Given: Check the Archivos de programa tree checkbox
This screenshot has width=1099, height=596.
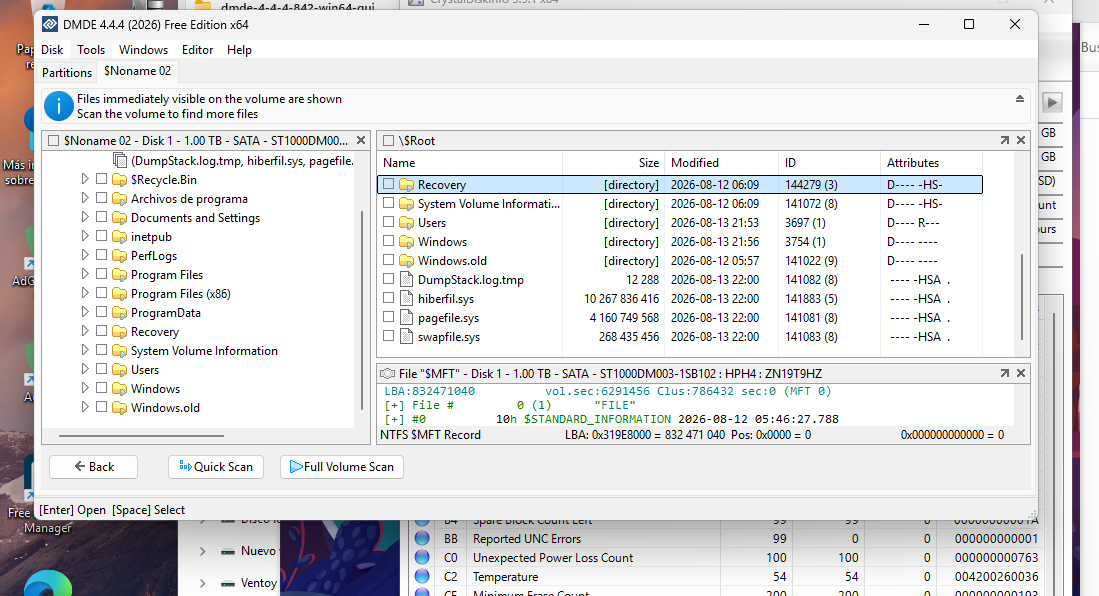Looking at the screenshot, I should coord(102,198).
